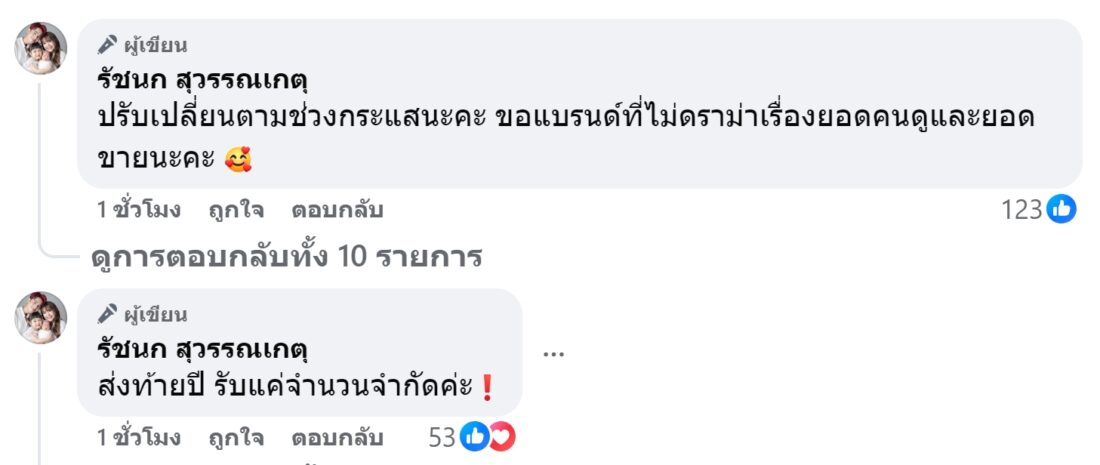View the 123 reactions count
This screenshot has width=1100, height=465.
1021,210
